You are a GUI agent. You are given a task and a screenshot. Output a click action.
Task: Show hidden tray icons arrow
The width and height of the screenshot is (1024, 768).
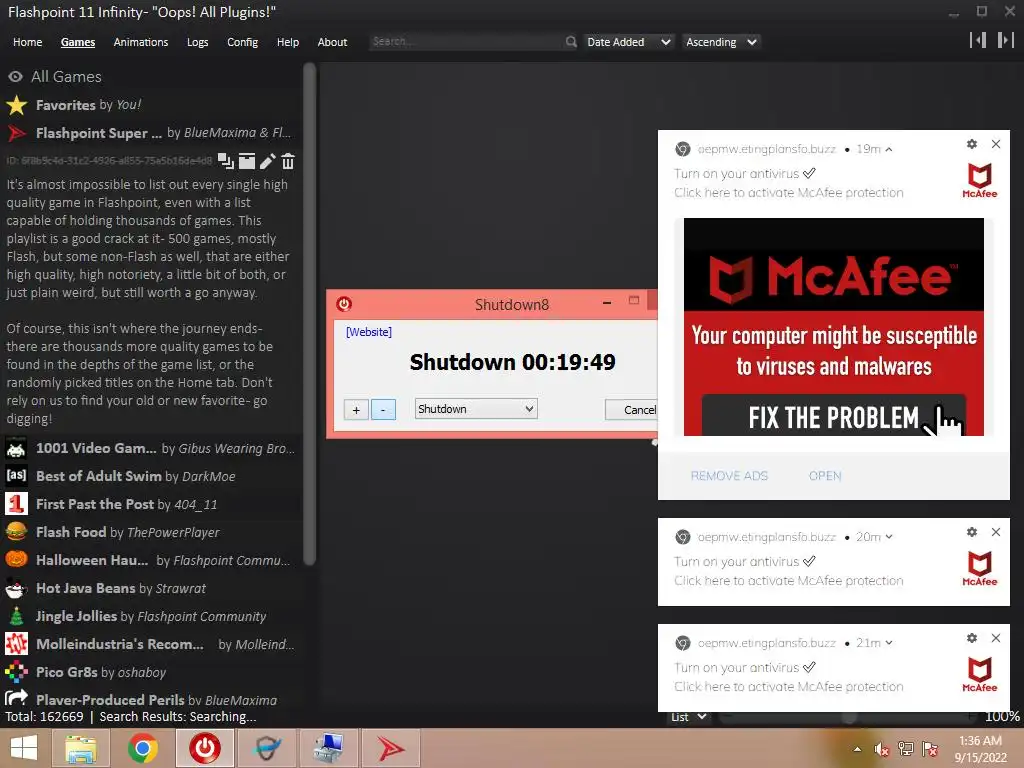[x=857, y=749]
